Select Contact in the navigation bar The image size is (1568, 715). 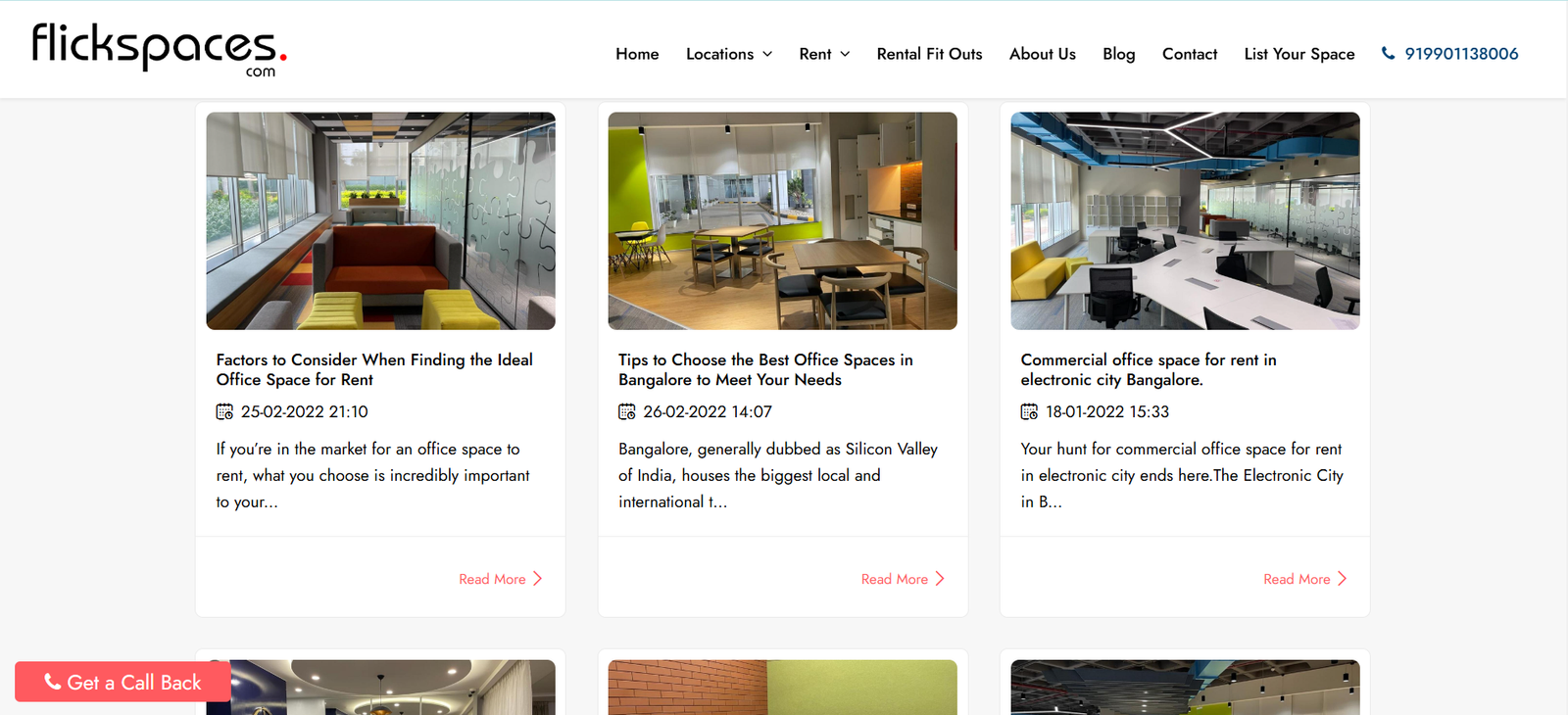coord(1190,54)
